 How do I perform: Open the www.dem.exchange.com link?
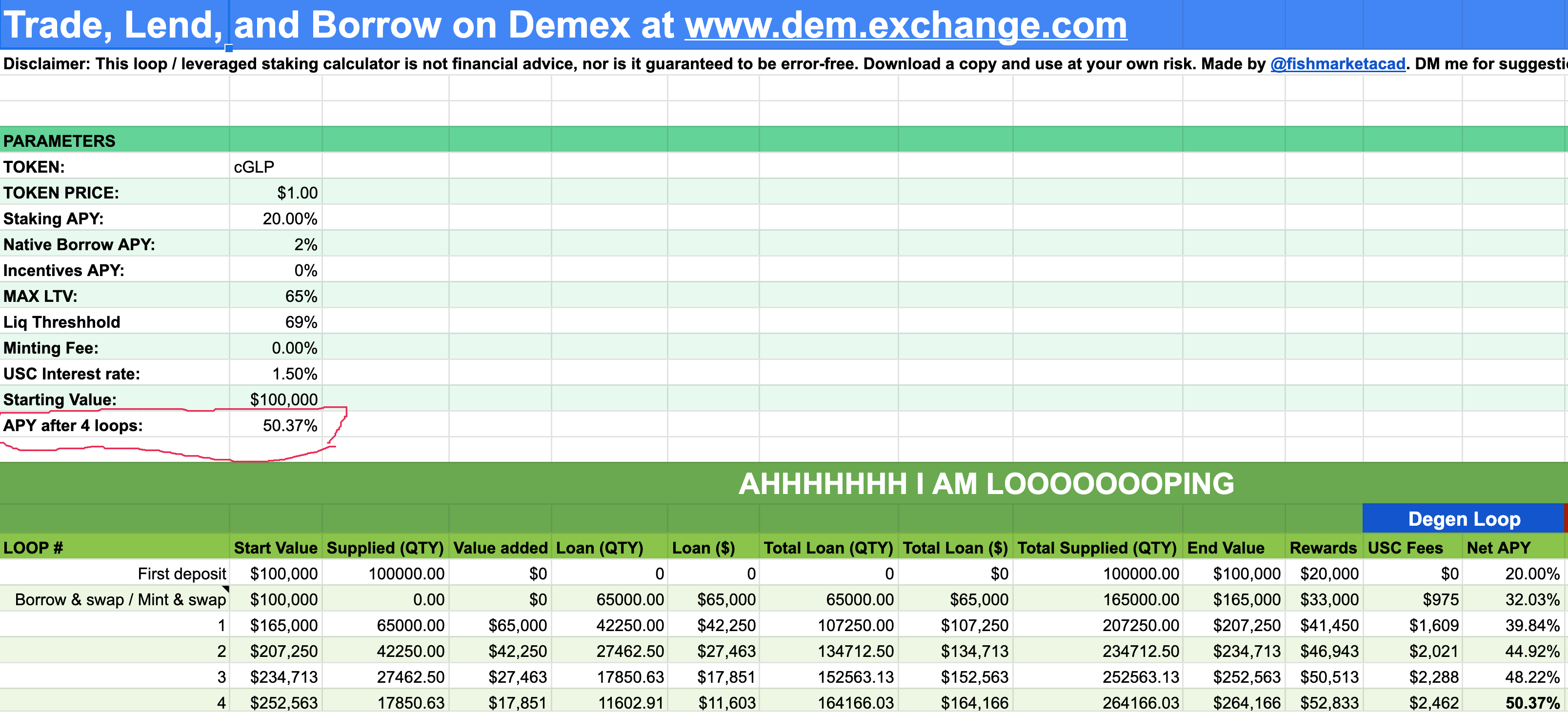coord(906,25)
